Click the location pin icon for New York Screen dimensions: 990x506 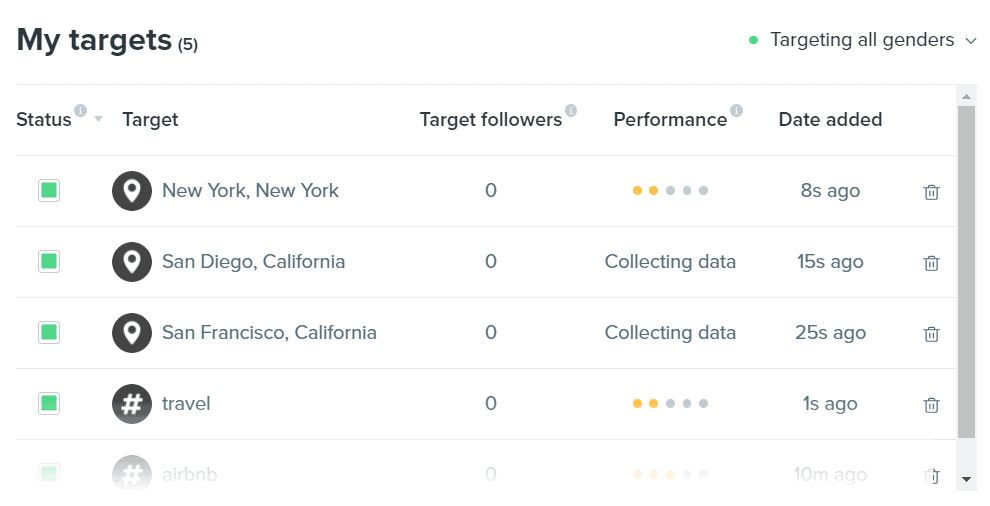132,191
